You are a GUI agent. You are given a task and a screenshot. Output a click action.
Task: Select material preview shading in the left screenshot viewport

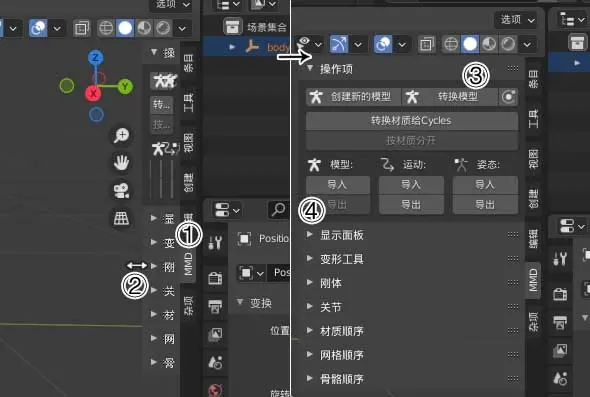pyautogui.click(x=144, y=28)
